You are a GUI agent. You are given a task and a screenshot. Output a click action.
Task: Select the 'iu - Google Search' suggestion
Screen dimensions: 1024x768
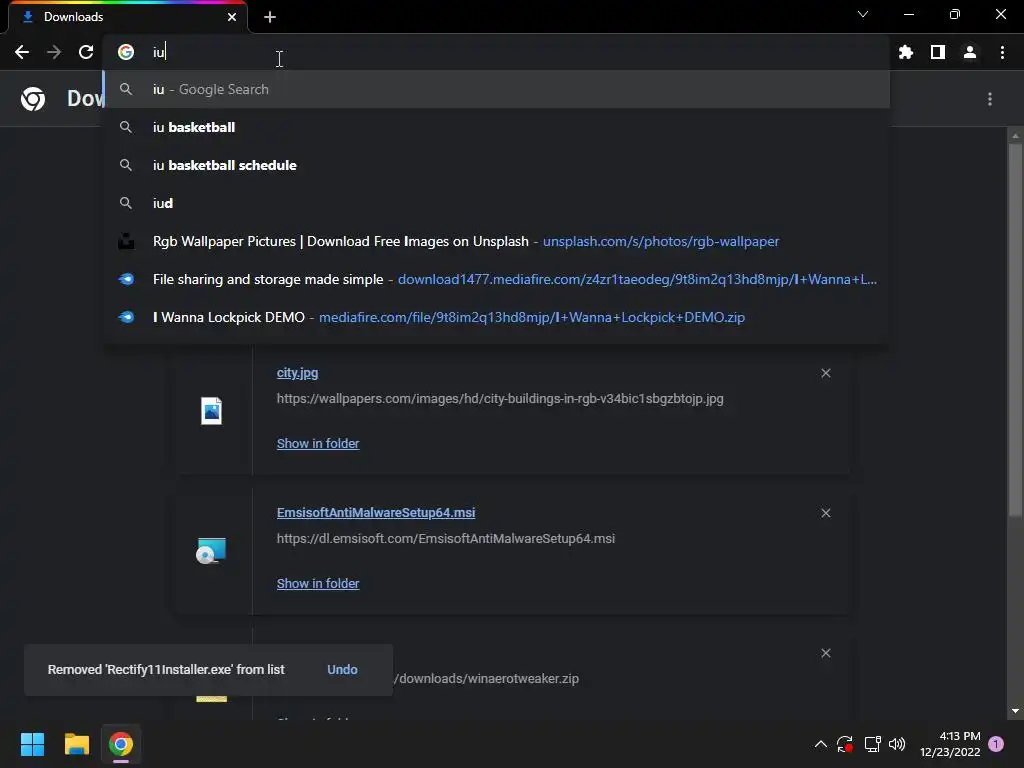(497, 89)
